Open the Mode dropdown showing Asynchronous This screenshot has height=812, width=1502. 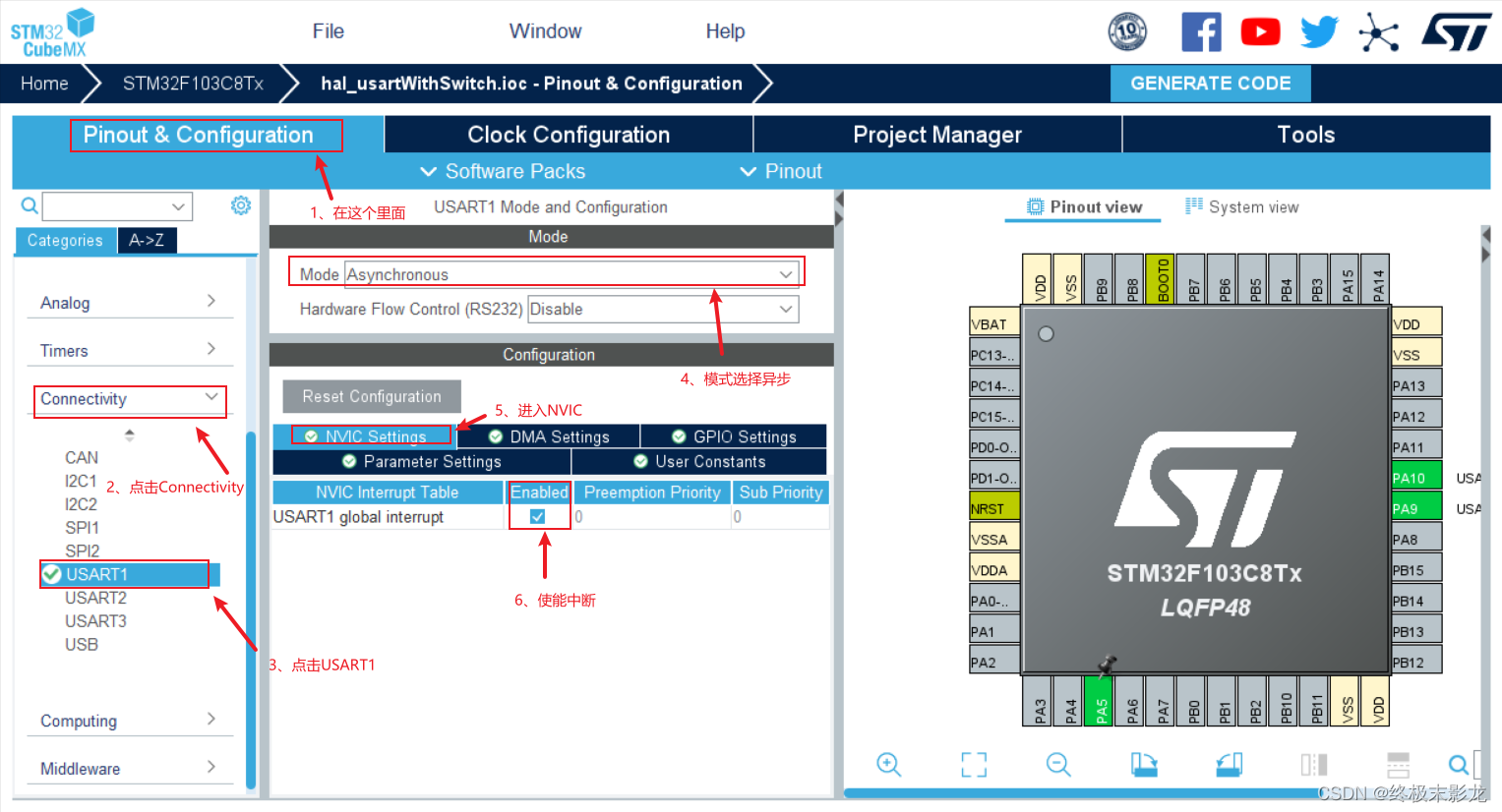[784, 273]
